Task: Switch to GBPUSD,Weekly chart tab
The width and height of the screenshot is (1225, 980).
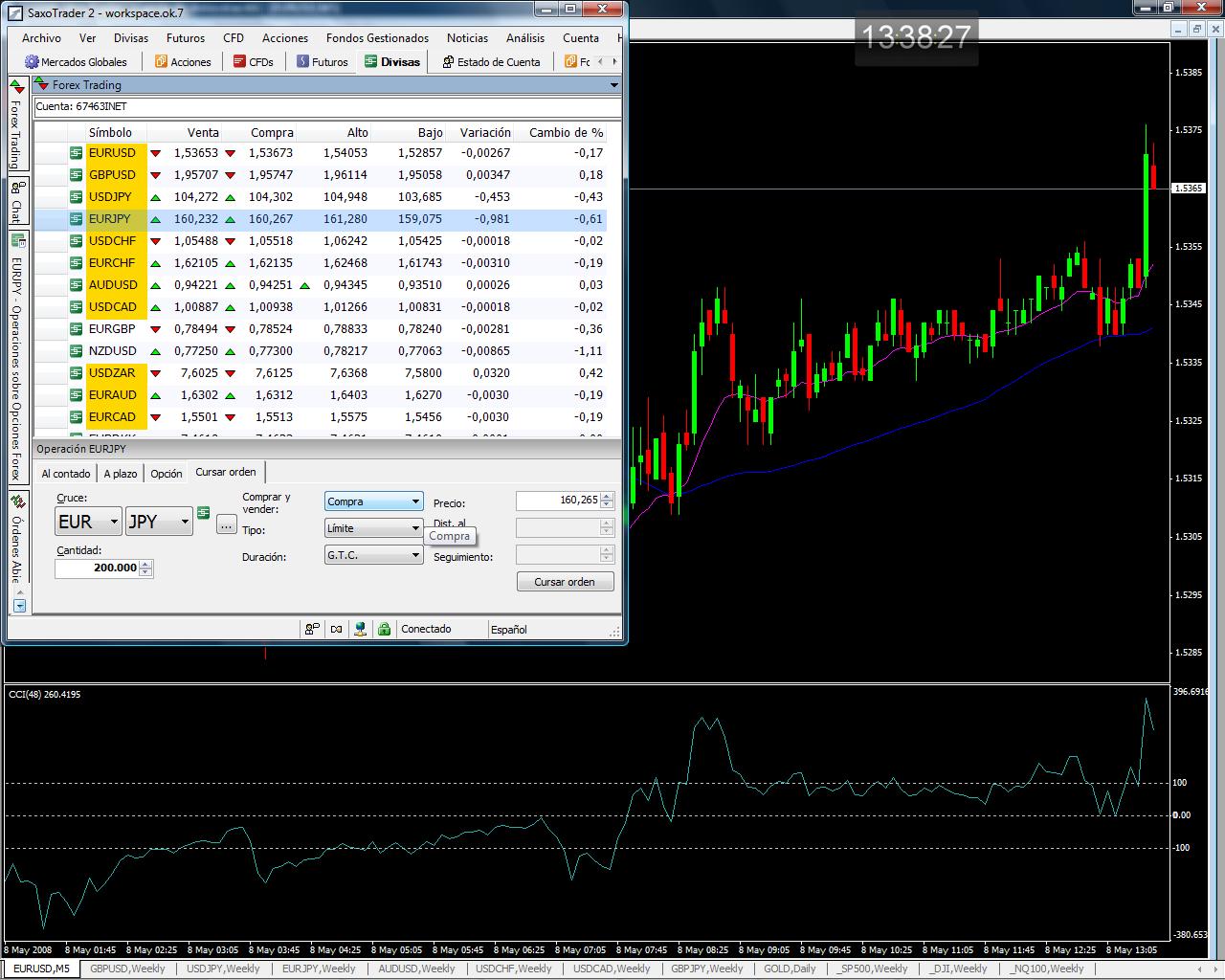Action: (x=127, y=969)
